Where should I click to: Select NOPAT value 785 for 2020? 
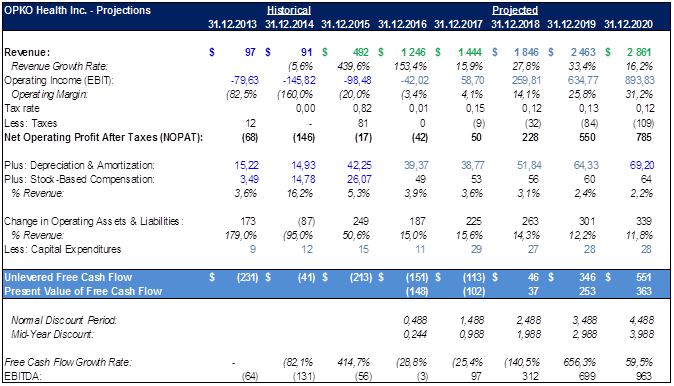click(644, 138)
